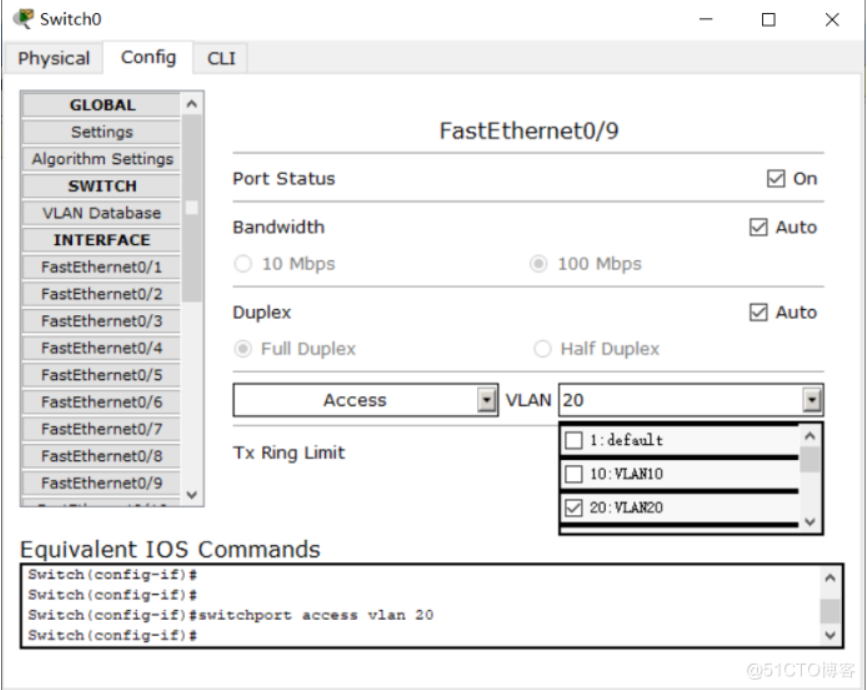Expand the VLAN number dropdown arrow
867x690 pixels.
813,401
